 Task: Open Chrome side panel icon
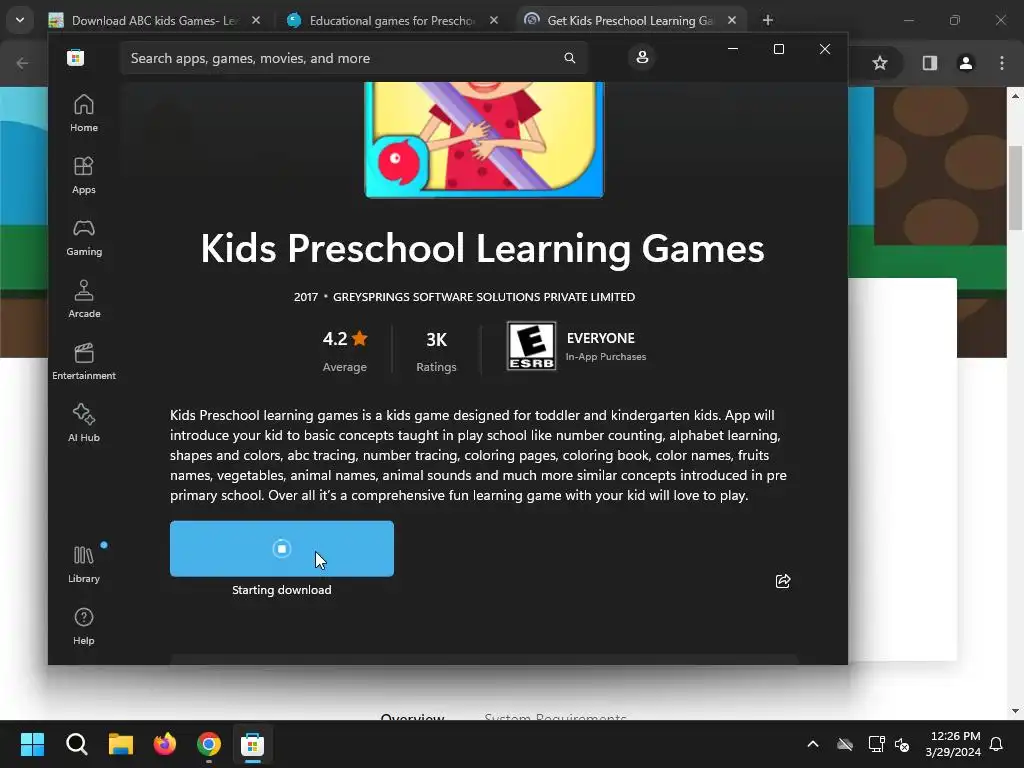[930, 63]
